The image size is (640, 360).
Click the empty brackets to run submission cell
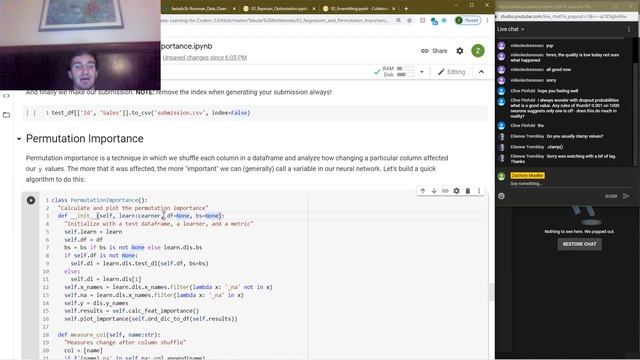click(x=31, y=113)
